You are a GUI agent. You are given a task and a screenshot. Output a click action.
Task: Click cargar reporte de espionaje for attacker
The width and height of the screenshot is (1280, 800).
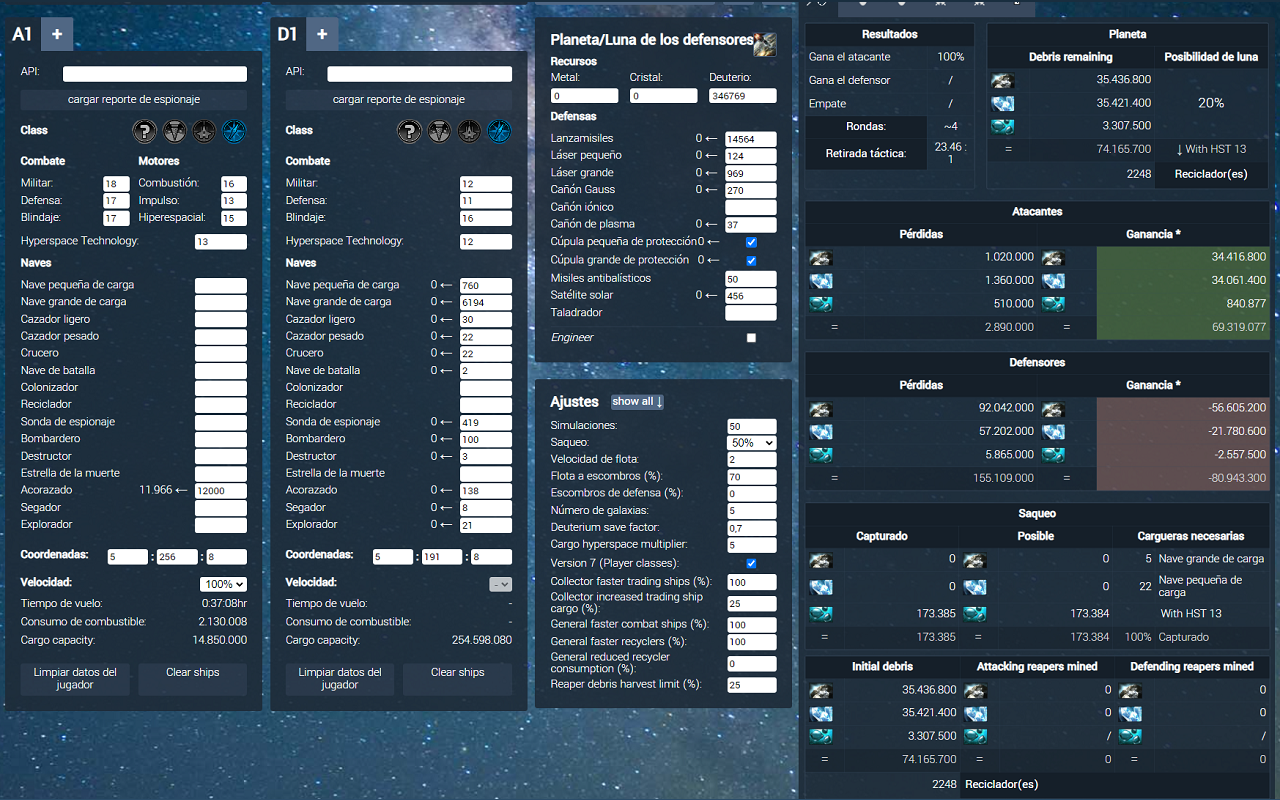[133, 99]
